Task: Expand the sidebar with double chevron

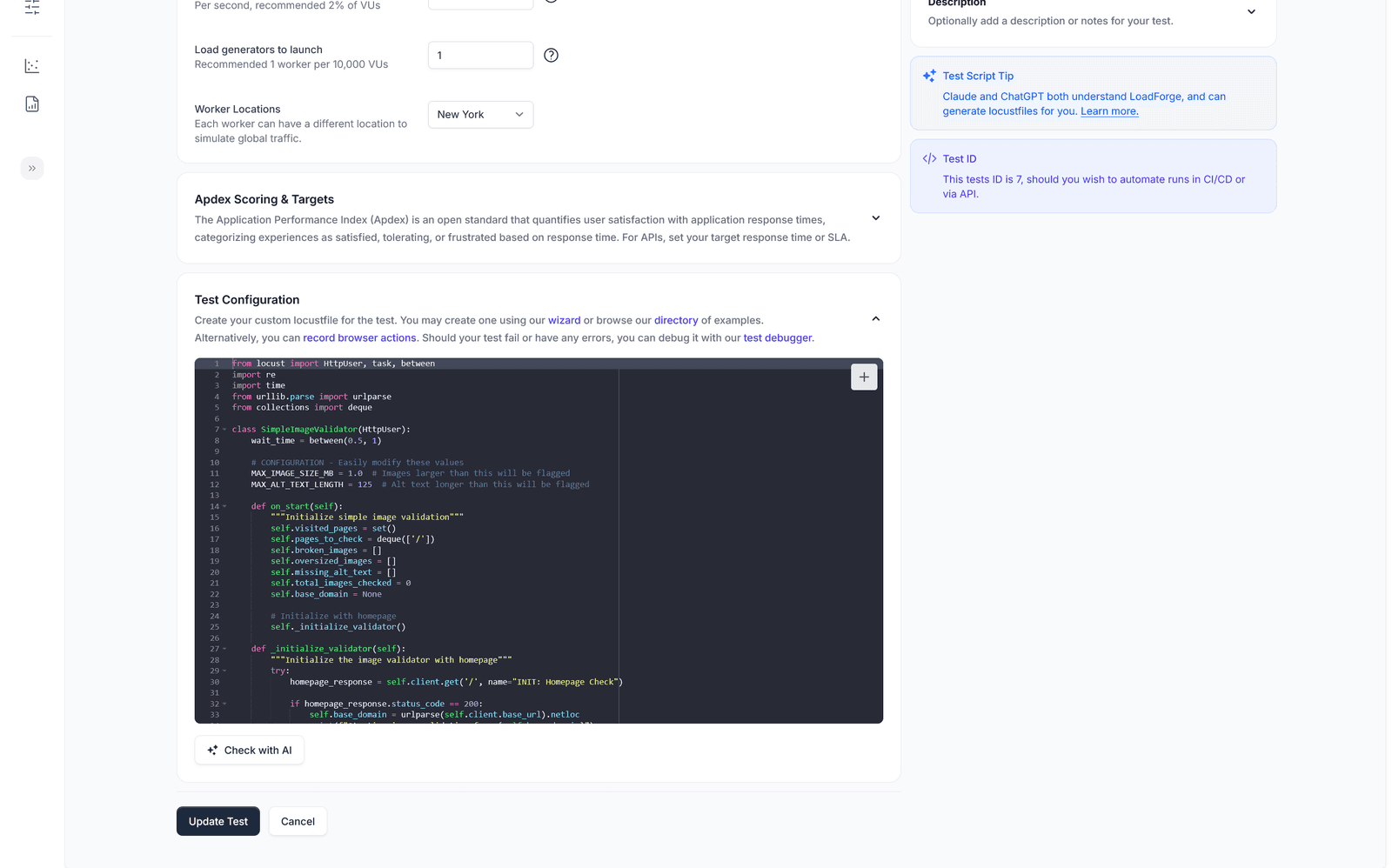Action: [32, 168]
